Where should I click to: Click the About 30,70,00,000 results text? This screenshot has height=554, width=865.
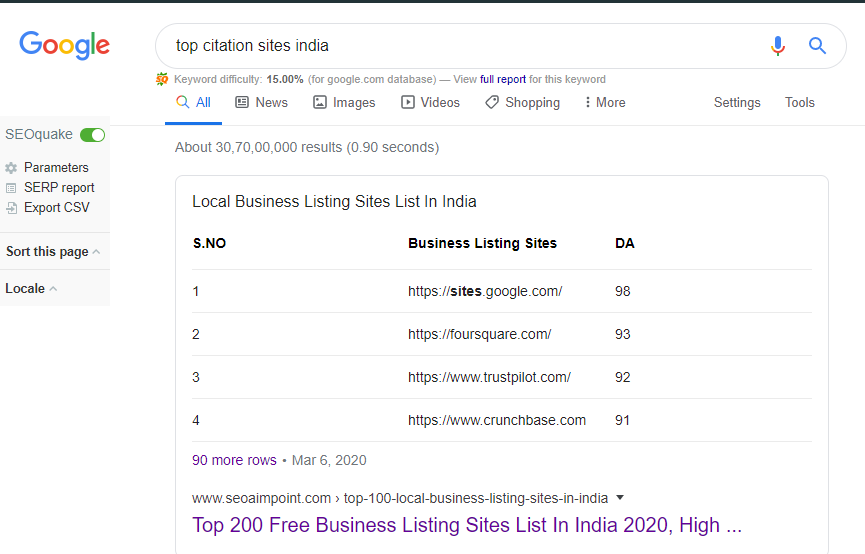307,147
